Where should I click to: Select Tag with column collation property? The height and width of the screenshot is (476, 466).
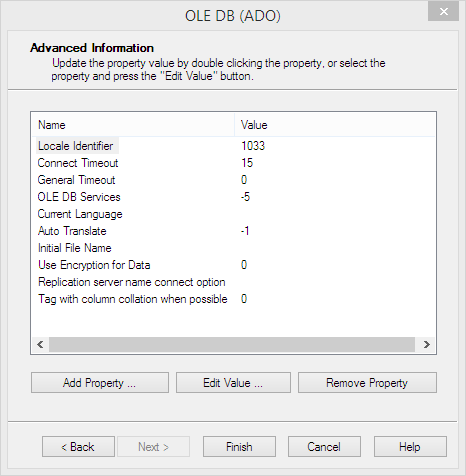[133, 299]
